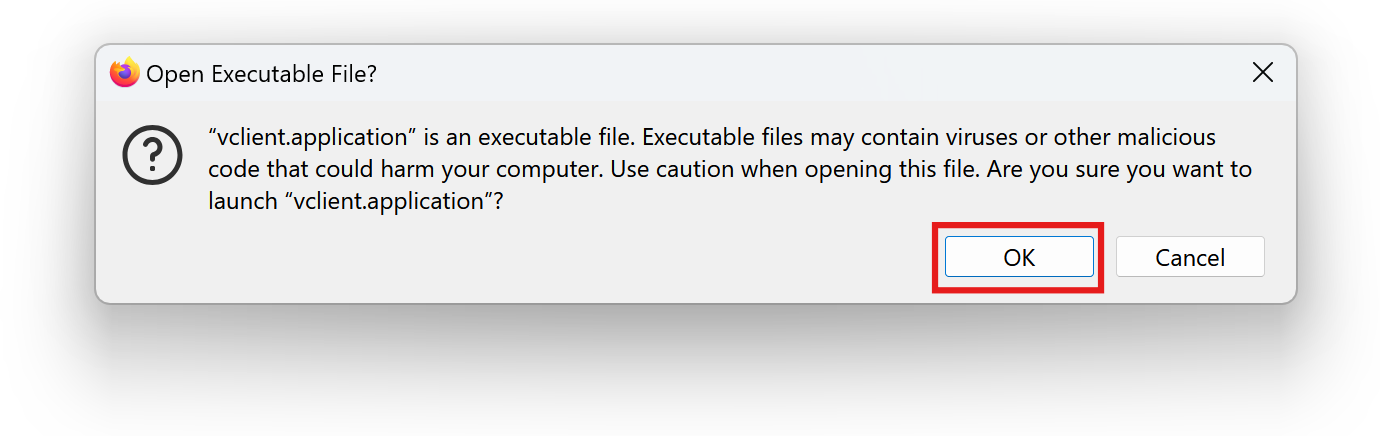Image resolution: width=1380 pixels, height=436 pixels.
Task: Click the question mark warning icon
Action: point(152,155)
